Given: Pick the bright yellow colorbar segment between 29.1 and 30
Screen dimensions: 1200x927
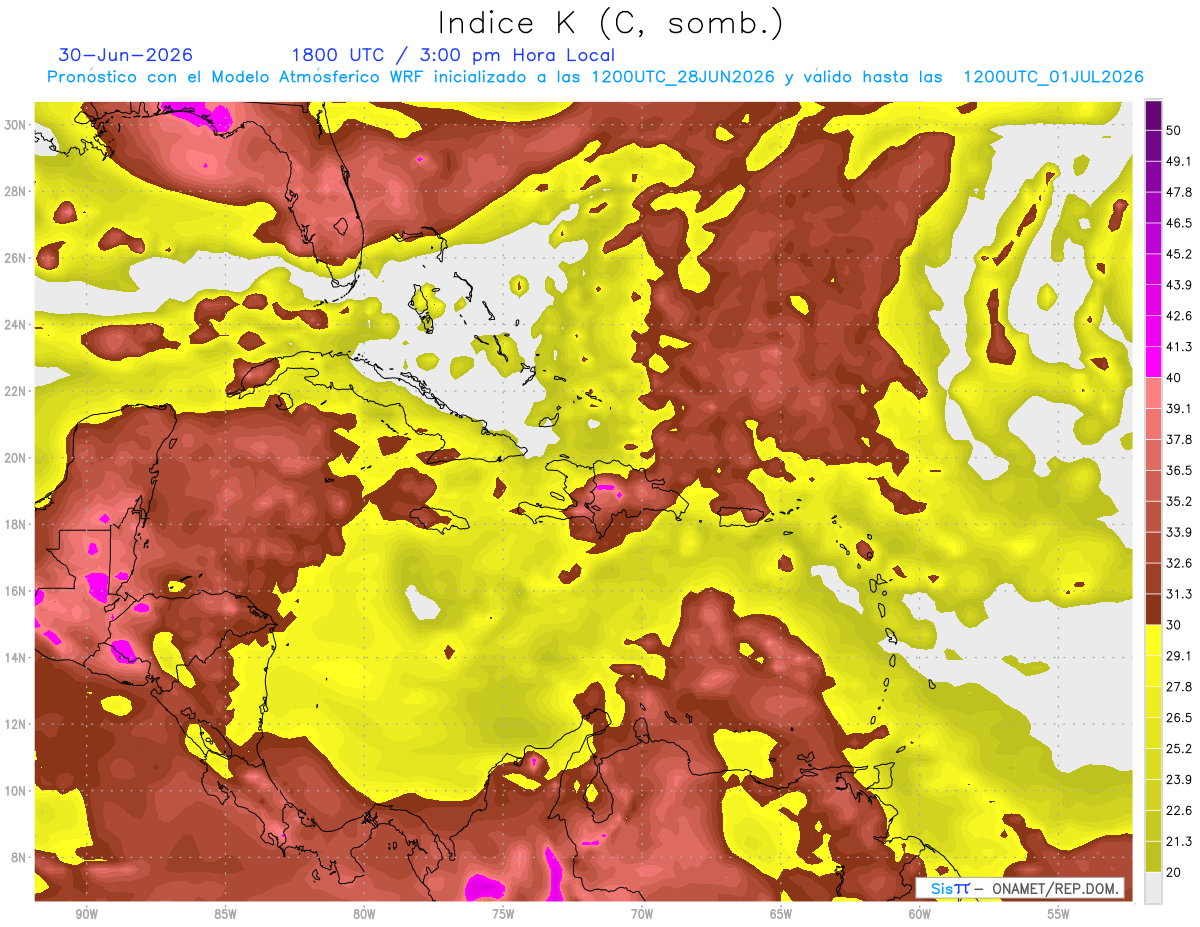Looking at the screenshot, I should point(1153,640).
